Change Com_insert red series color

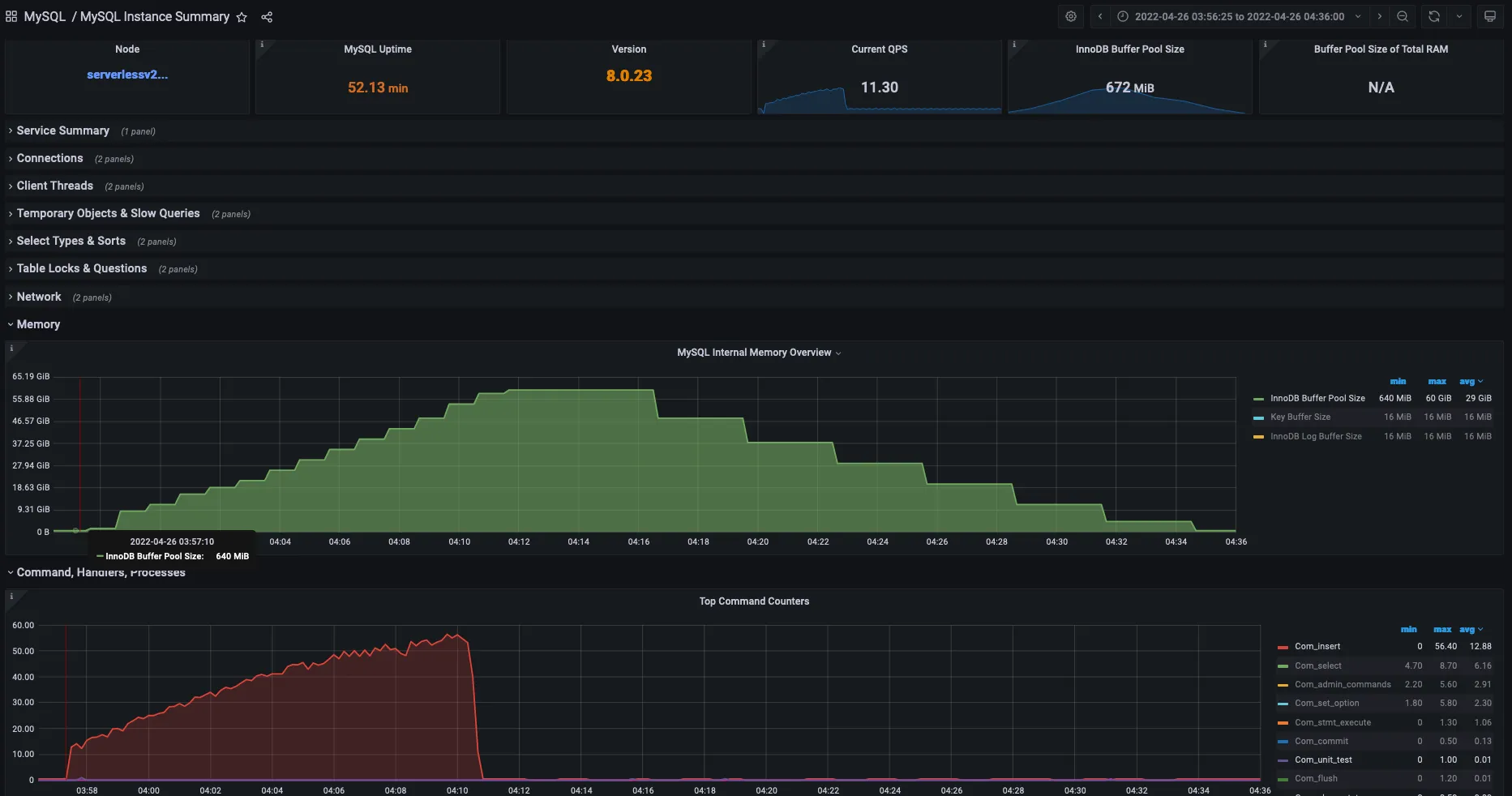[x=1283, y=647]
